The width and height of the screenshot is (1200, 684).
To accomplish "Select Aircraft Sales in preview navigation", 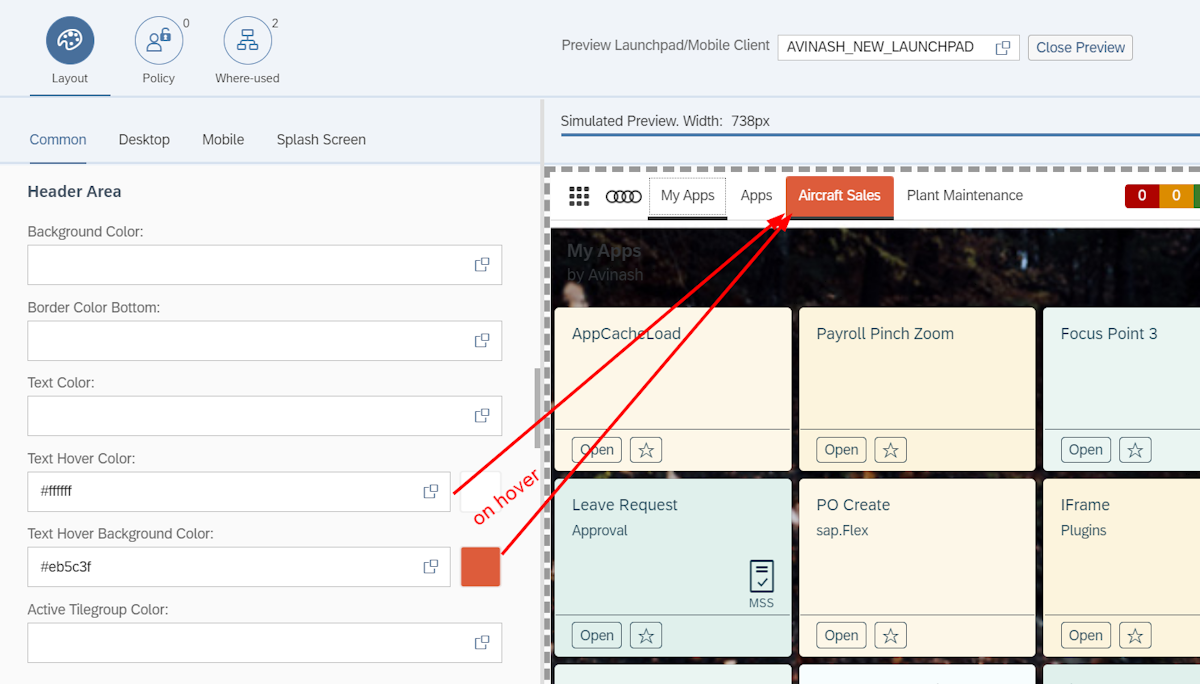I will click(839, 196).
